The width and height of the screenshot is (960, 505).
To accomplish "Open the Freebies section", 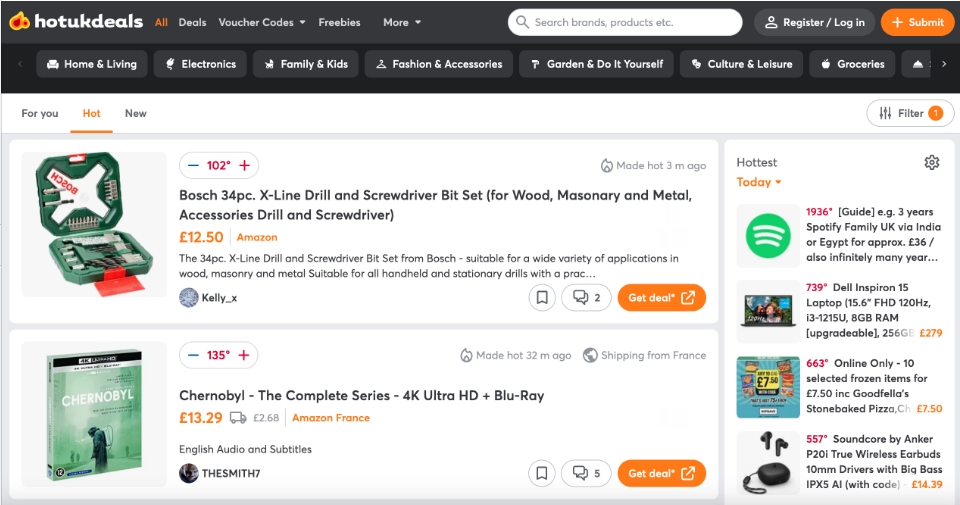I will [x=339, y=22].
